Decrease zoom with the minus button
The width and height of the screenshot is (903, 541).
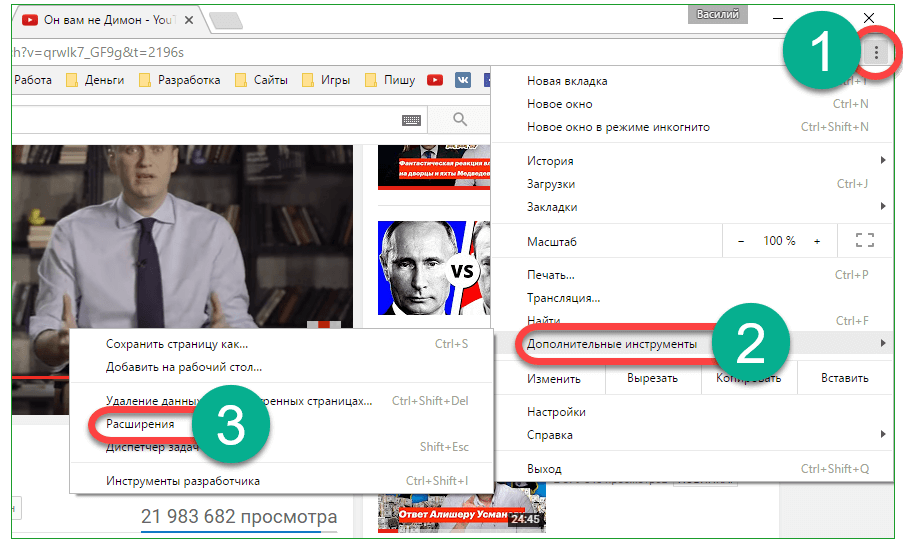tap(741, 241)
